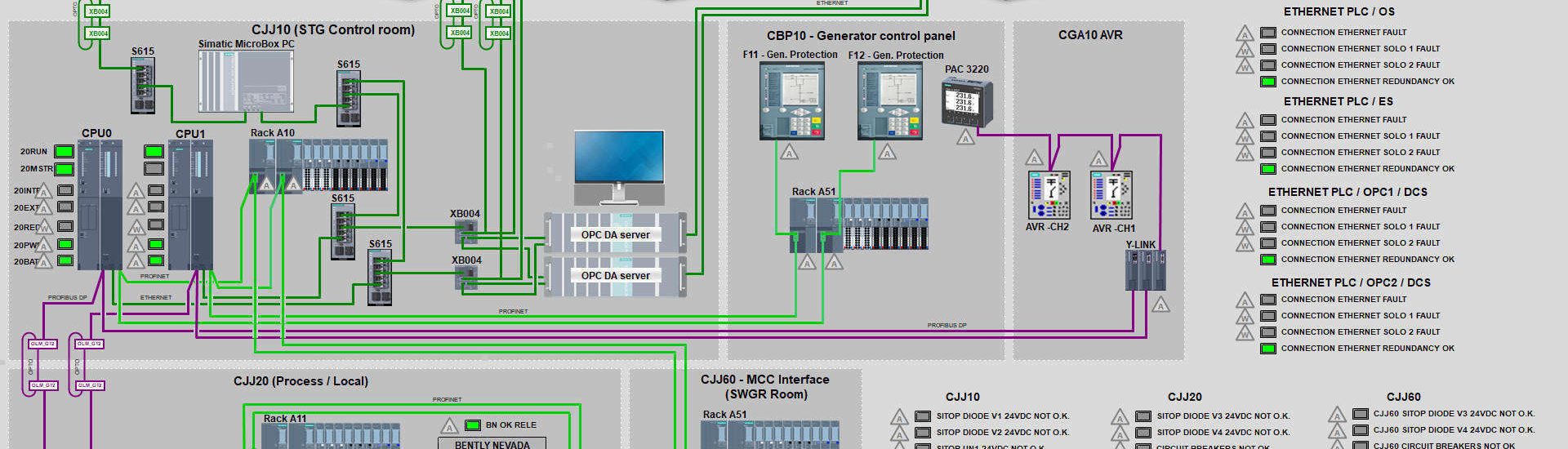The image size is (1568, 449).
Task: Click CPU1 top green run indicator
Action: click(x=154, y=152)
